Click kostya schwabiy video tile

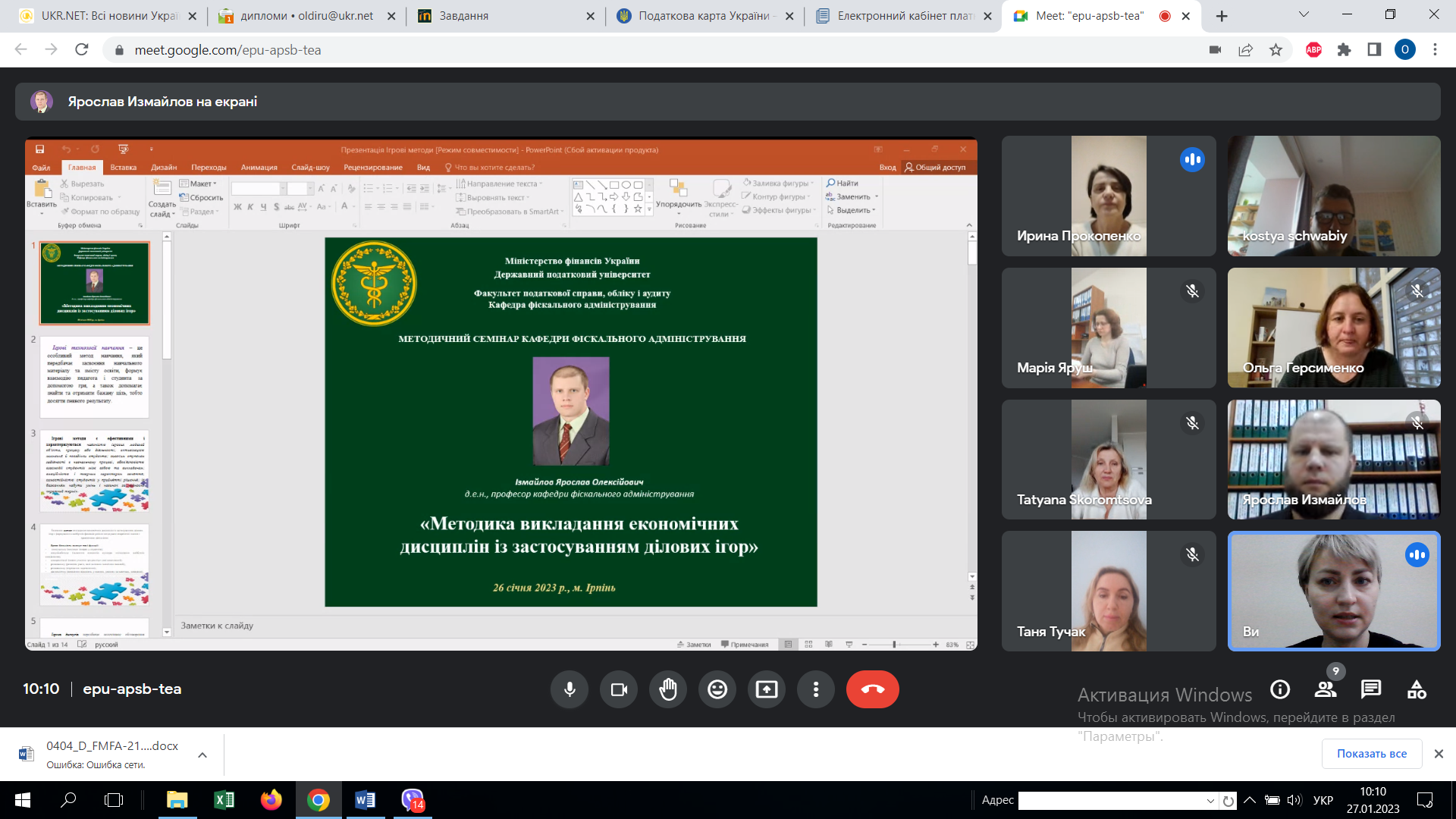(x=1334, y=196)
